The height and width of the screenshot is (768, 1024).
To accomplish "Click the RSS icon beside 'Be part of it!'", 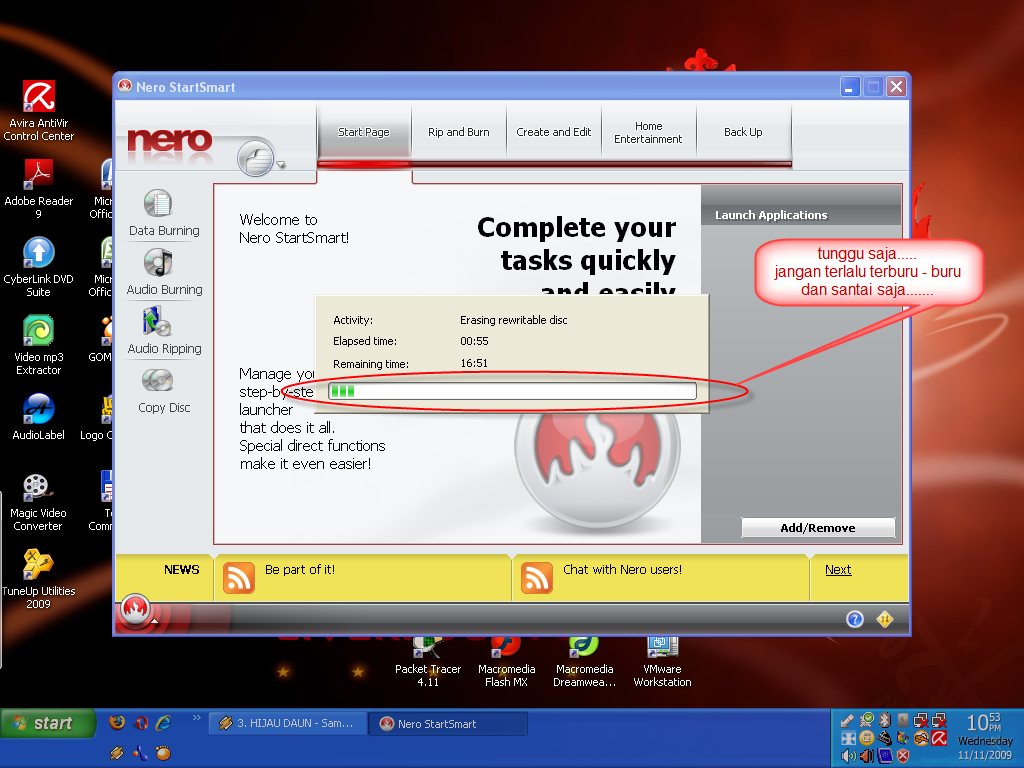I will [238, 578].
